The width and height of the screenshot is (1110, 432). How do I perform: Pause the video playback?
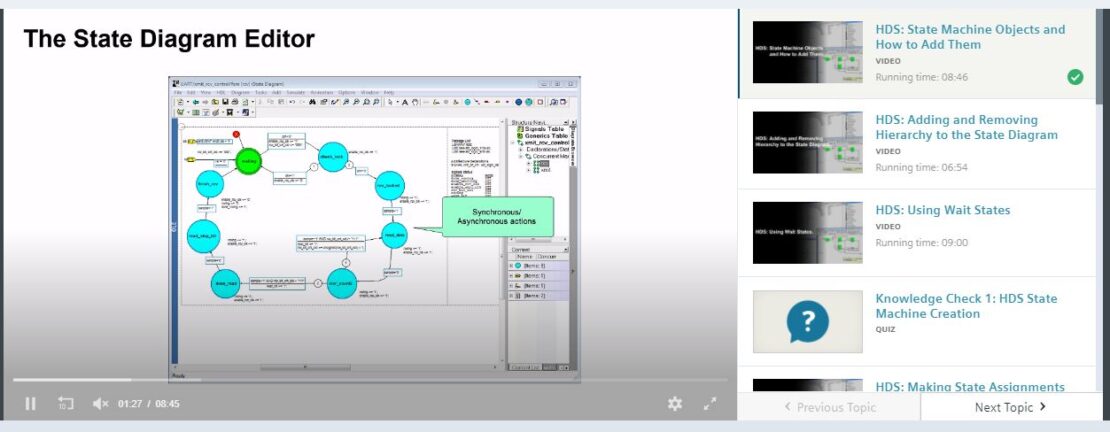30,404
